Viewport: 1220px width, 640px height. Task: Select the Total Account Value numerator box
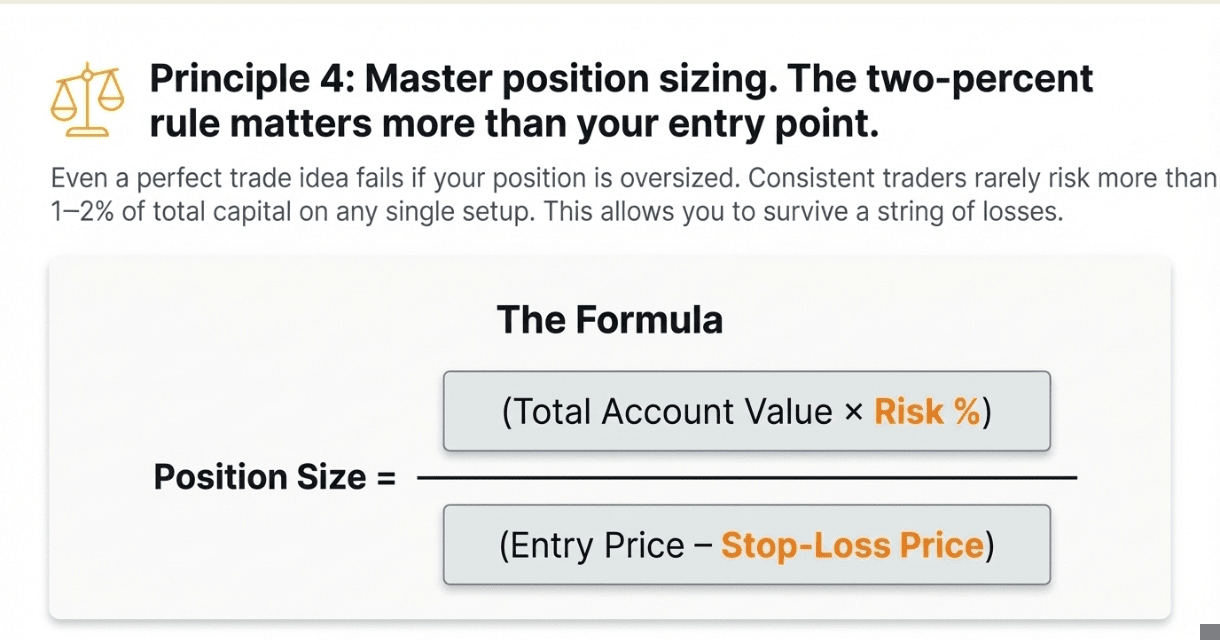click(746, 411)
